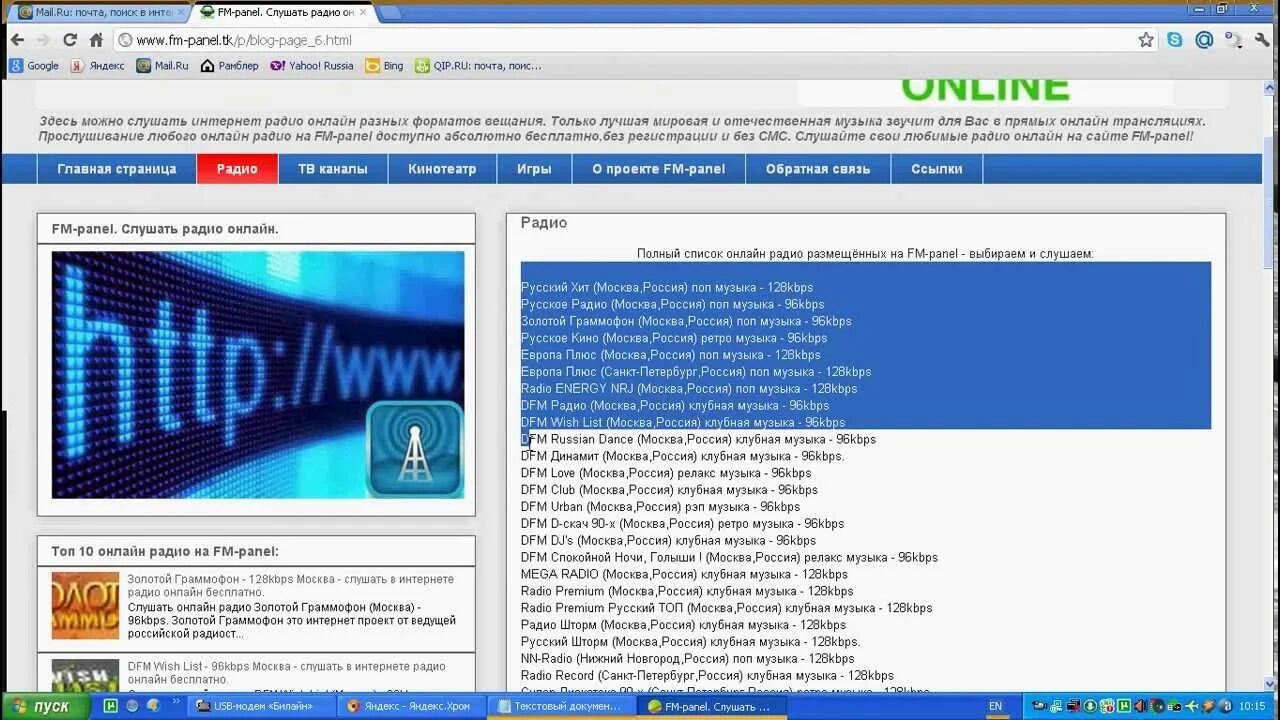Select DFM Love релакс музыка station
1280x720 pixels.
pyautogui.click(x=666, y=473)
